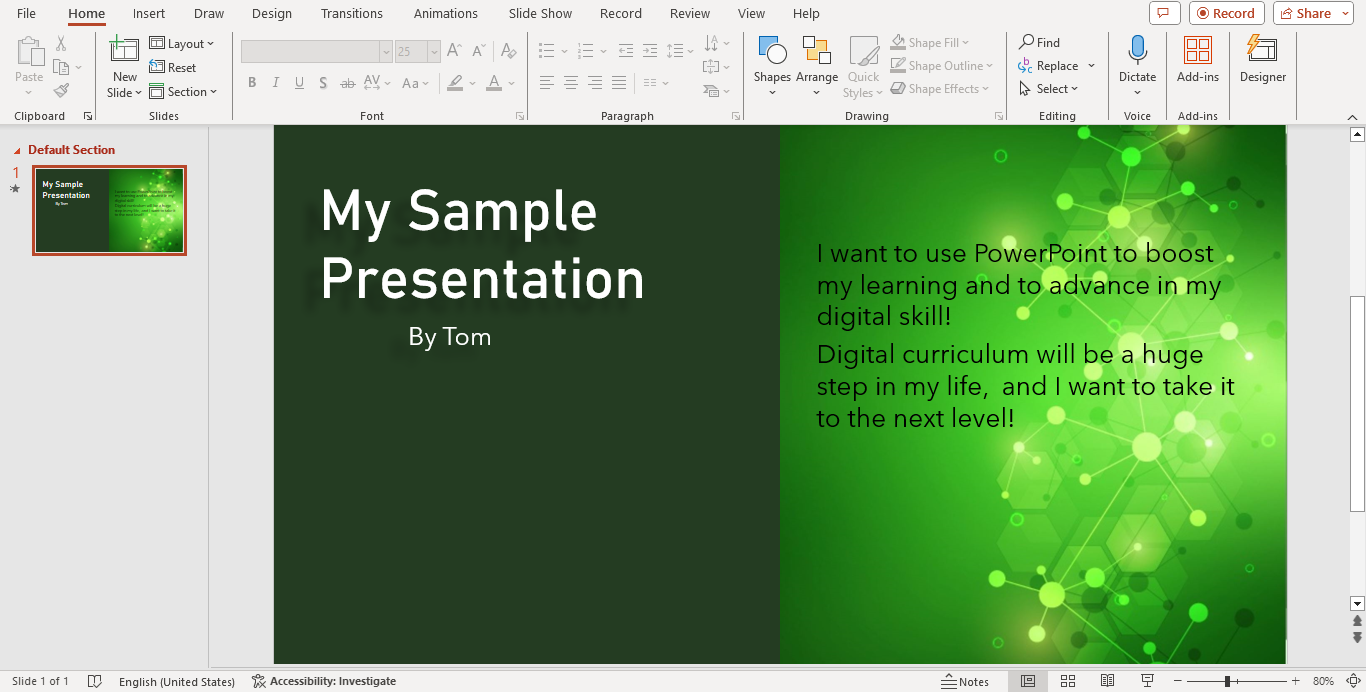This screenshot has height=692, width=1366.
Task: Click Decrease Indent icon
Action: pos(626,50)
